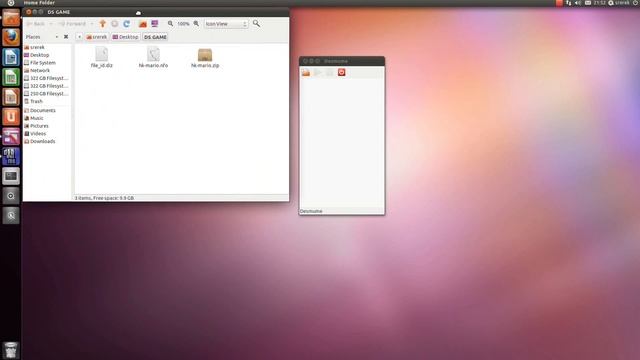
Task: Click the Open ROM folder icon in Desmume
Action: pyautogui.click(x=306, y=73)
